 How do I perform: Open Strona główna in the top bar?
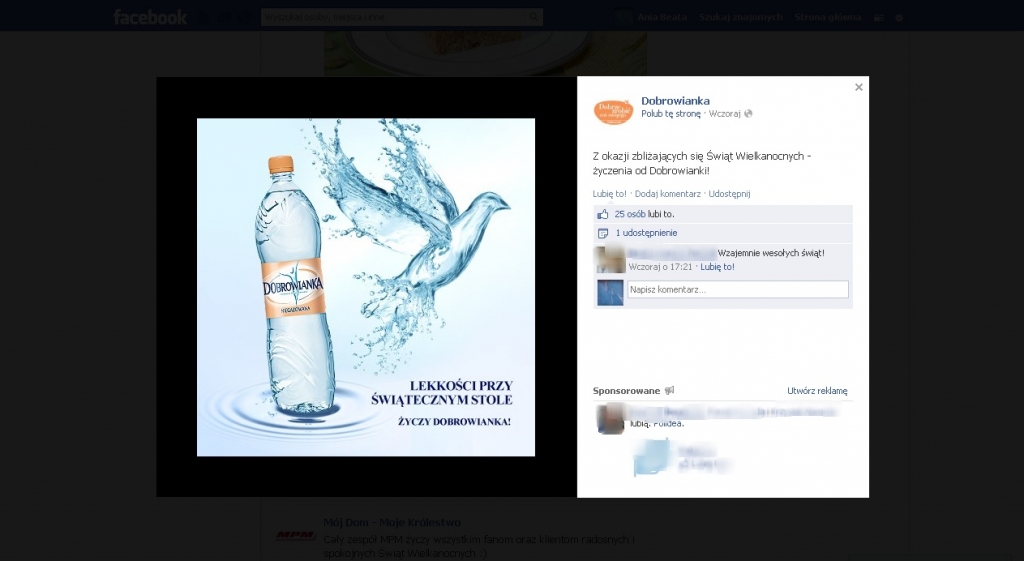[x=827, y=18]
